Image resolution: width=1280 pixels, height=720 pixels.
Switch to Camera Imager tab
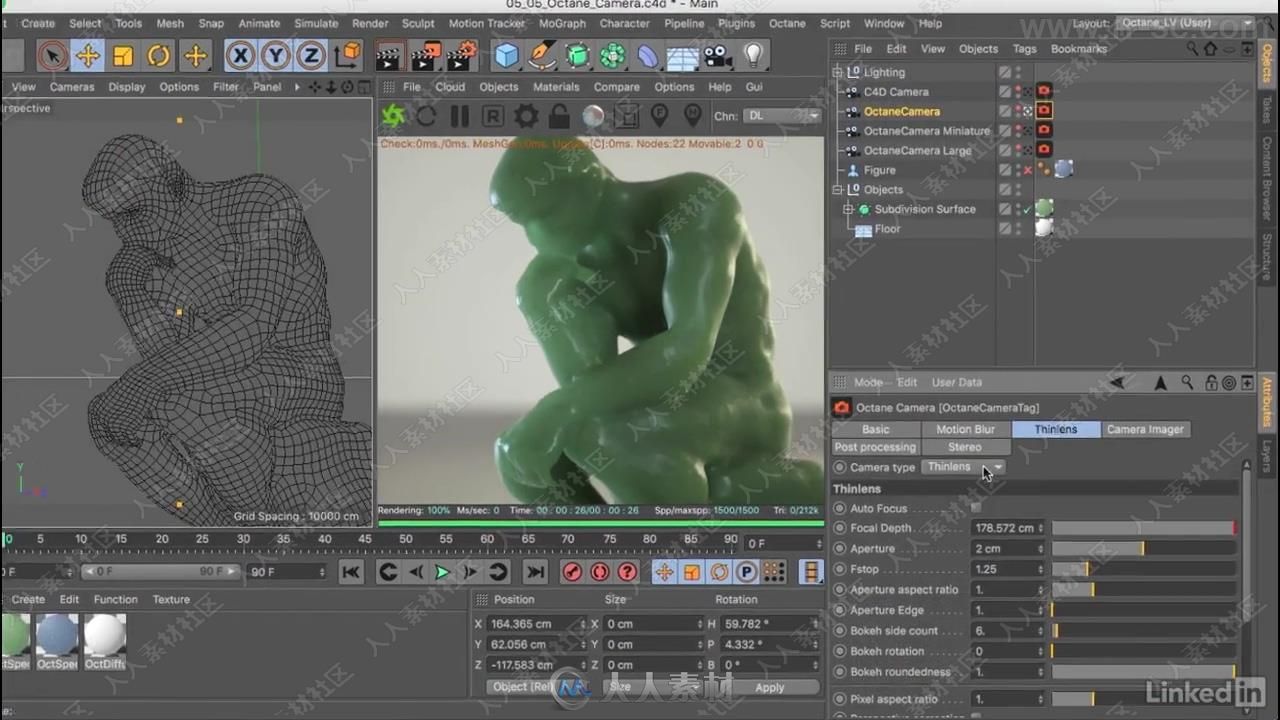1145,429
